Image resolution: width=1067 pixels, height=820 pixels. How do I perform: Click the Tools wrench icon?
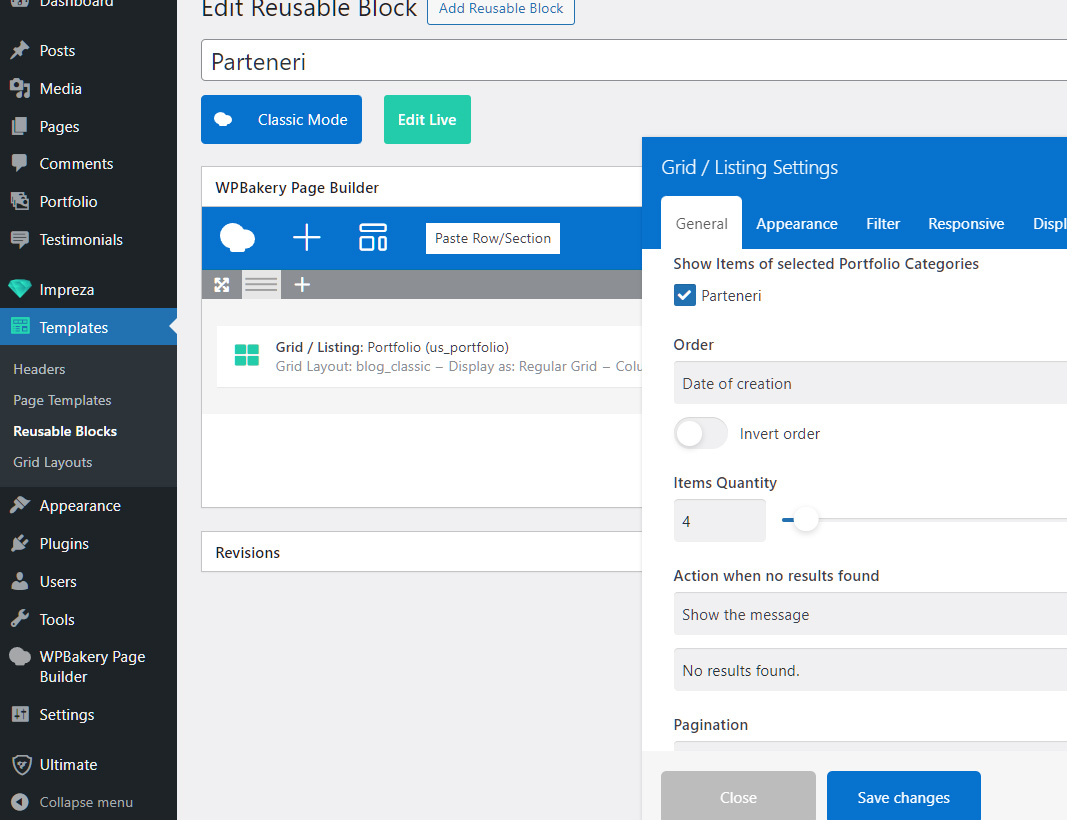pyautogui.click(x=20, y=619)
